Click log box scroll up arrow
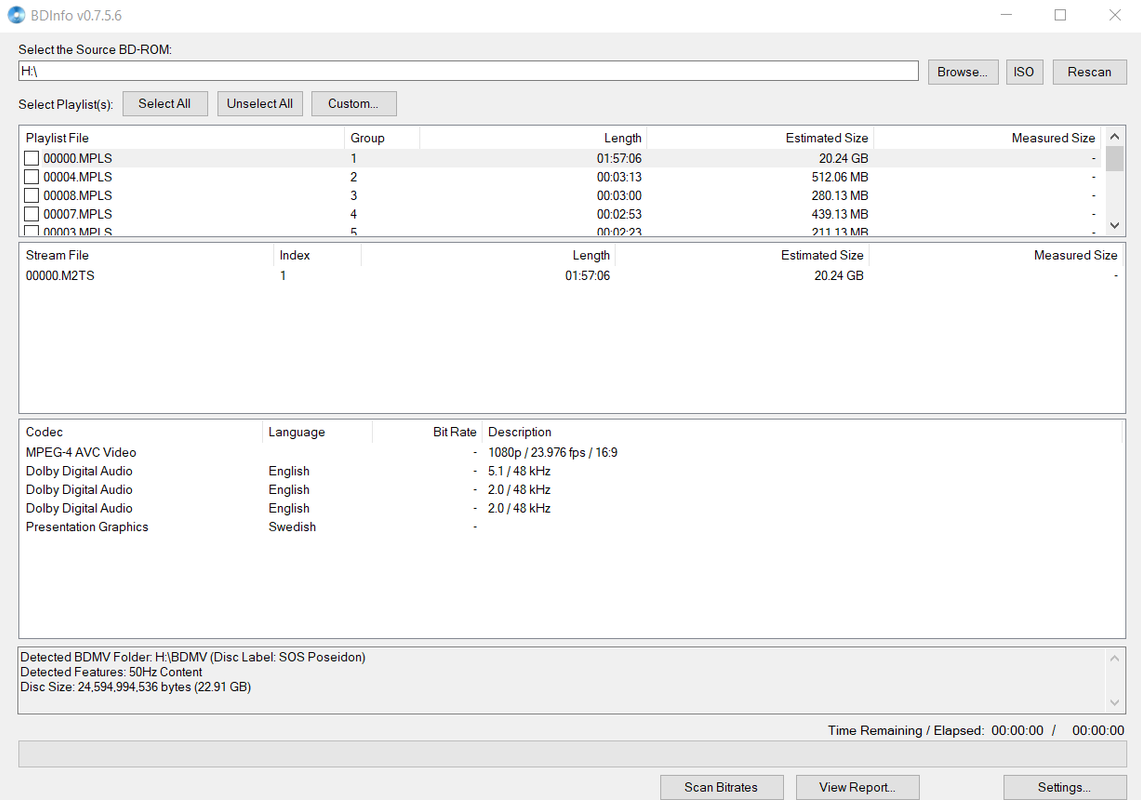Viewport: 1141px width, 800px height. click(1114, 658)
